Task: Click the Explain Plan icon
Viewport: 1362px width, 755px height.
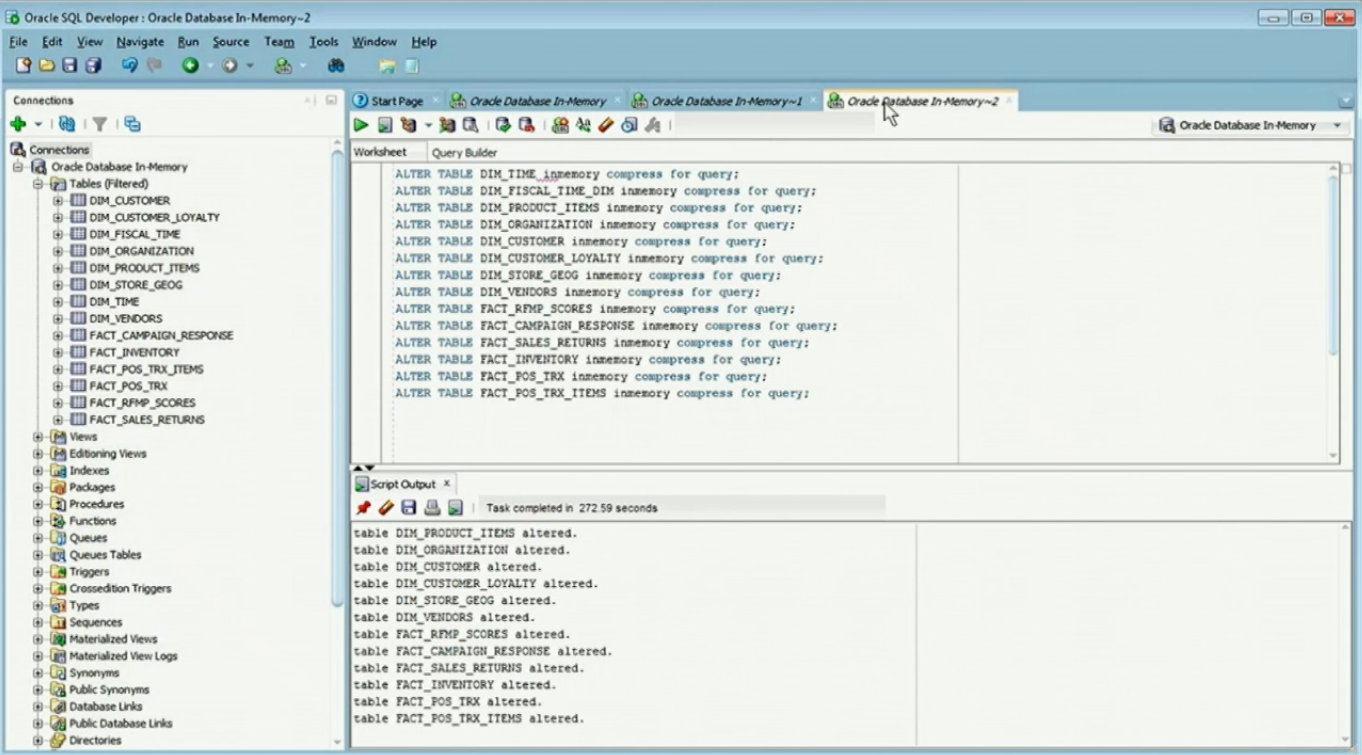Action: [x=408, y=125]
